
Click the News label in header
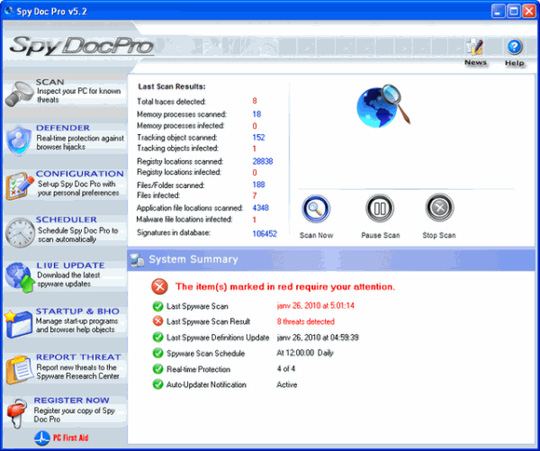click(x=475, y=63)
